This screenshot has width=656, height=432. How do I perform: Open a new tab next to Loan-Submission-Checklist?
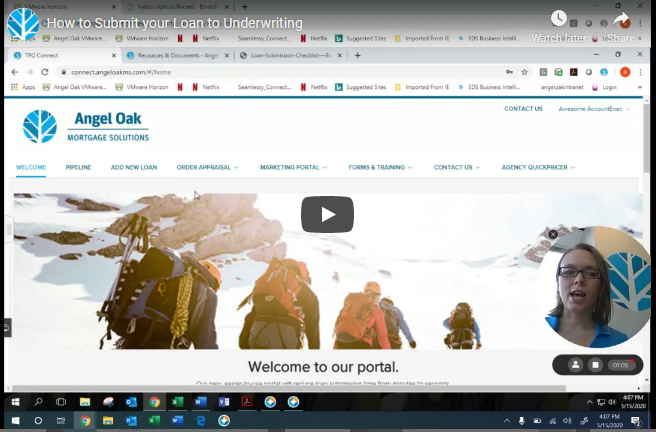[x=357, y=55]
